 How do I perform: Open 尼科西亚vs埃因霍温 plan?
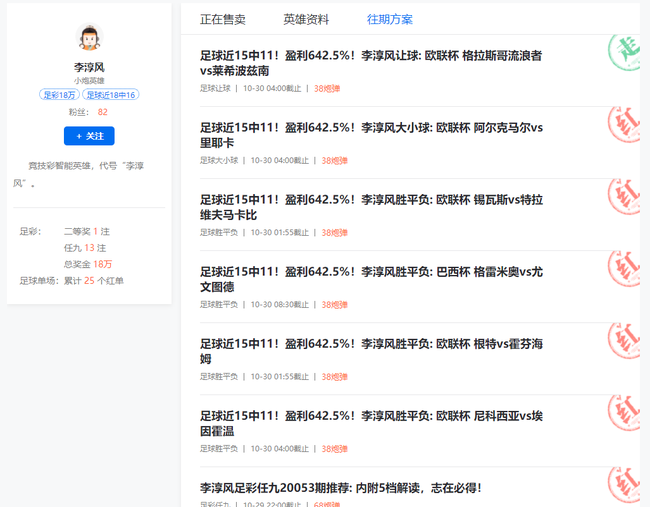[371, 423]
